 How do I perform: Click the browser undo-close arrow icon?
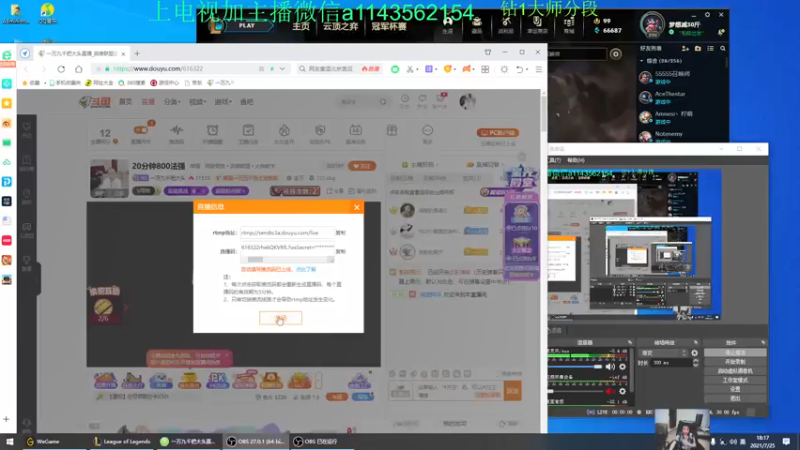(x=519, y=69)
